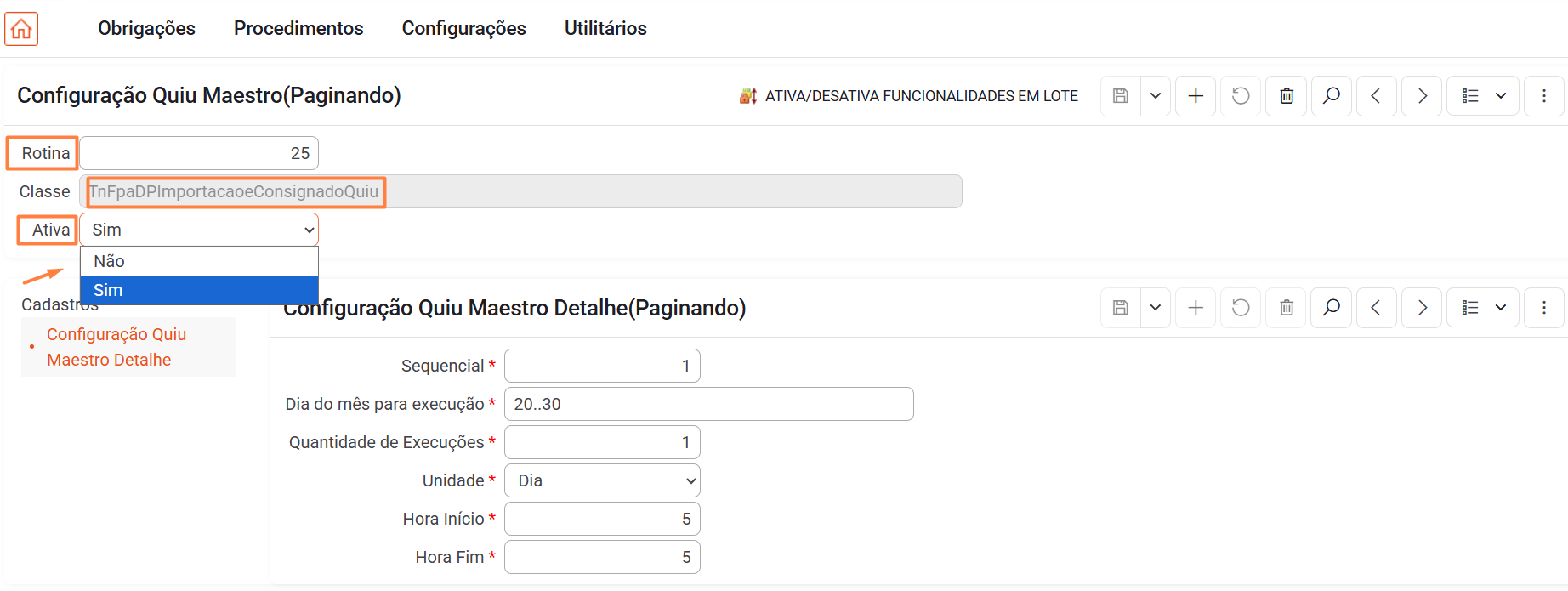Image resolution: width=1568 pixels, height=591 pixels.
Task: Open the Configurações menu
Action: [x=463, y=28]
